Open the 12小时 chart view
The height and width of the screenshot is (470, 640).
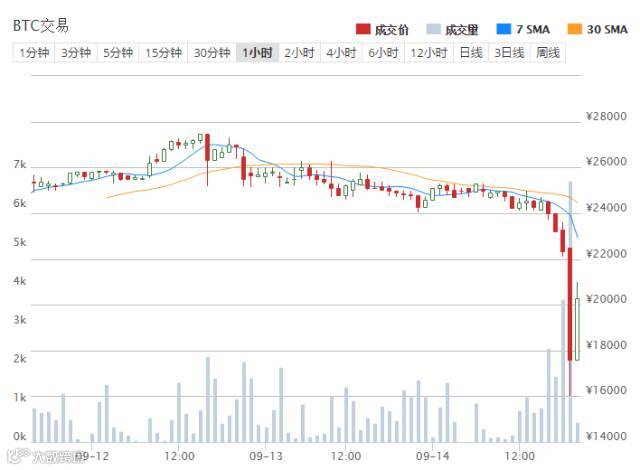[429, 53]
